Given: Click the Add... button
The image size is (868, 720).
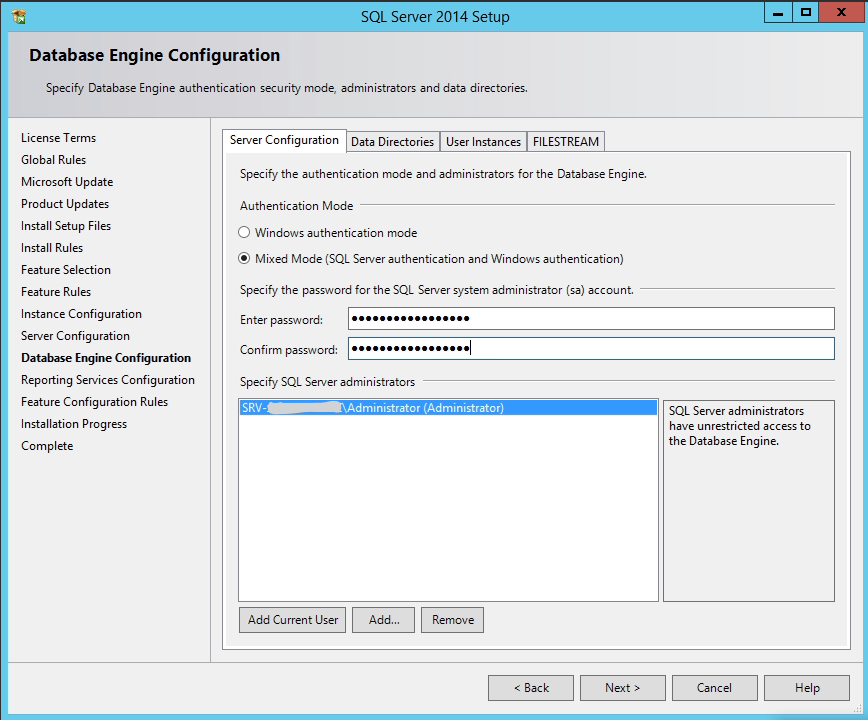Looking at the screenshot, I should tap(385, 620).
